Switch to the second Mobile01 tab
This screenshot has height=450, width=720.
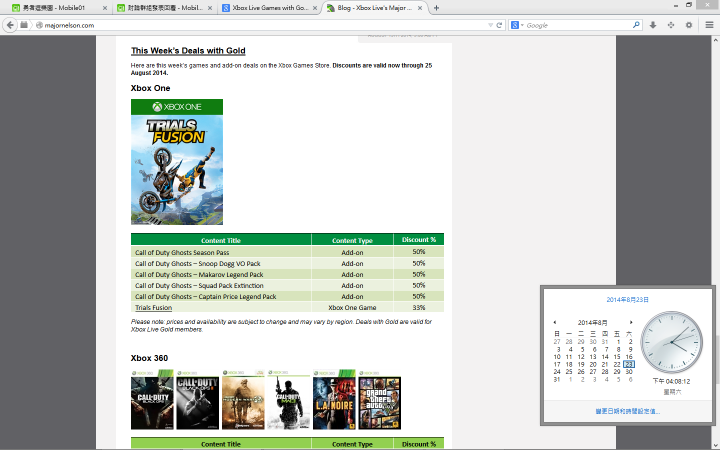coord(163,8)
